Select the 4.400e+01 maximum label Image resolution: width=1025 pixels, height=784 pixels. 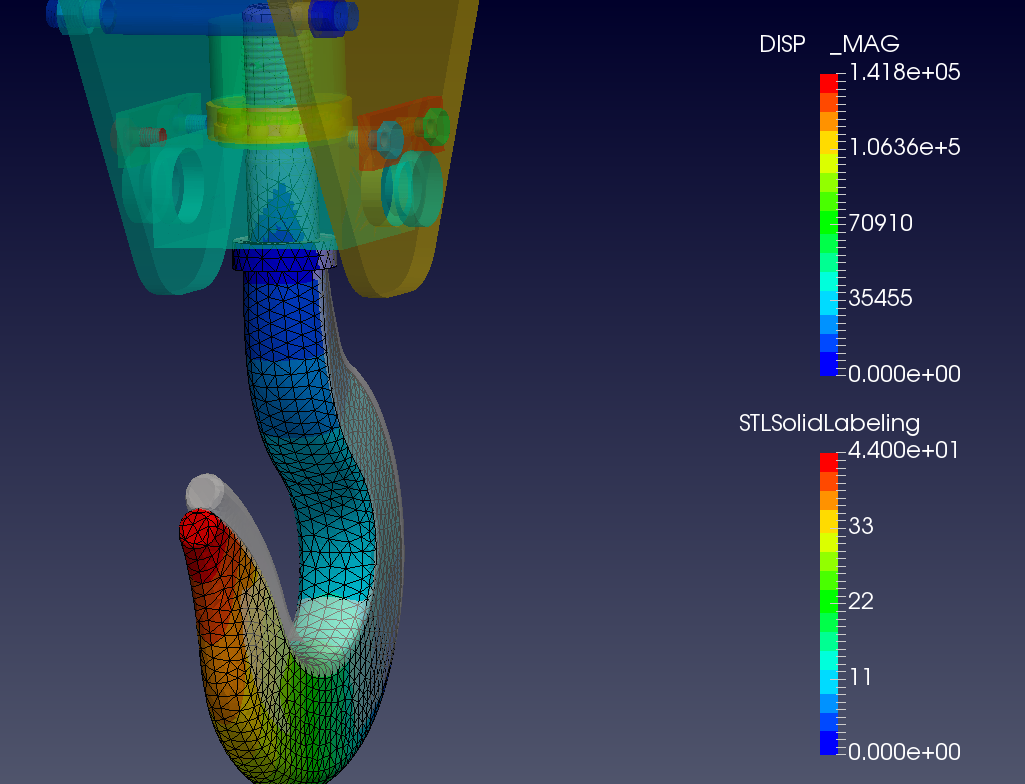[903, 450]
